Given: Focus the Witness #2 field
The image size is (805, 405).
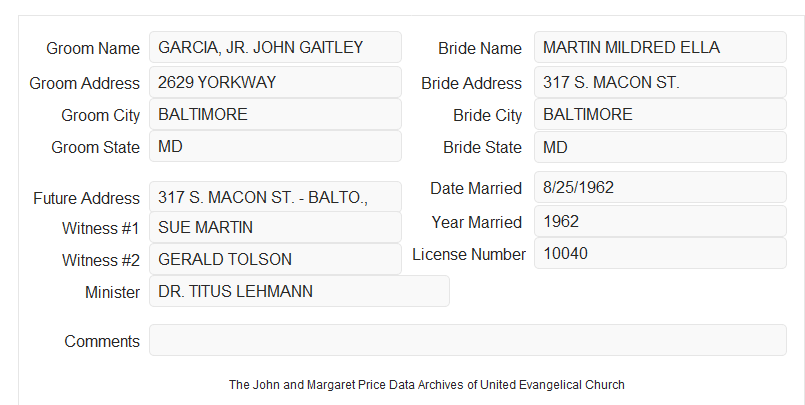Looking at the screenshot, I should click(x=275, y=259).
